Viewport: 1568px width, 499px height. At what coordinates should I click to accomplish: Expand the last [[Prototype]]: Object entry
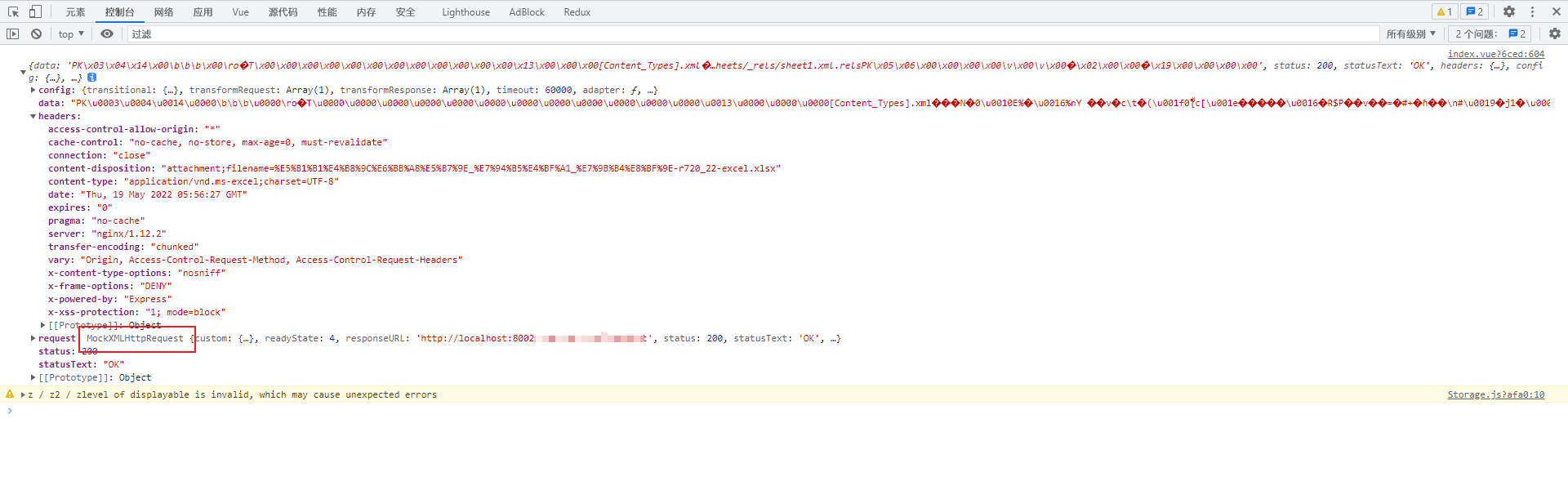(33, 377)
